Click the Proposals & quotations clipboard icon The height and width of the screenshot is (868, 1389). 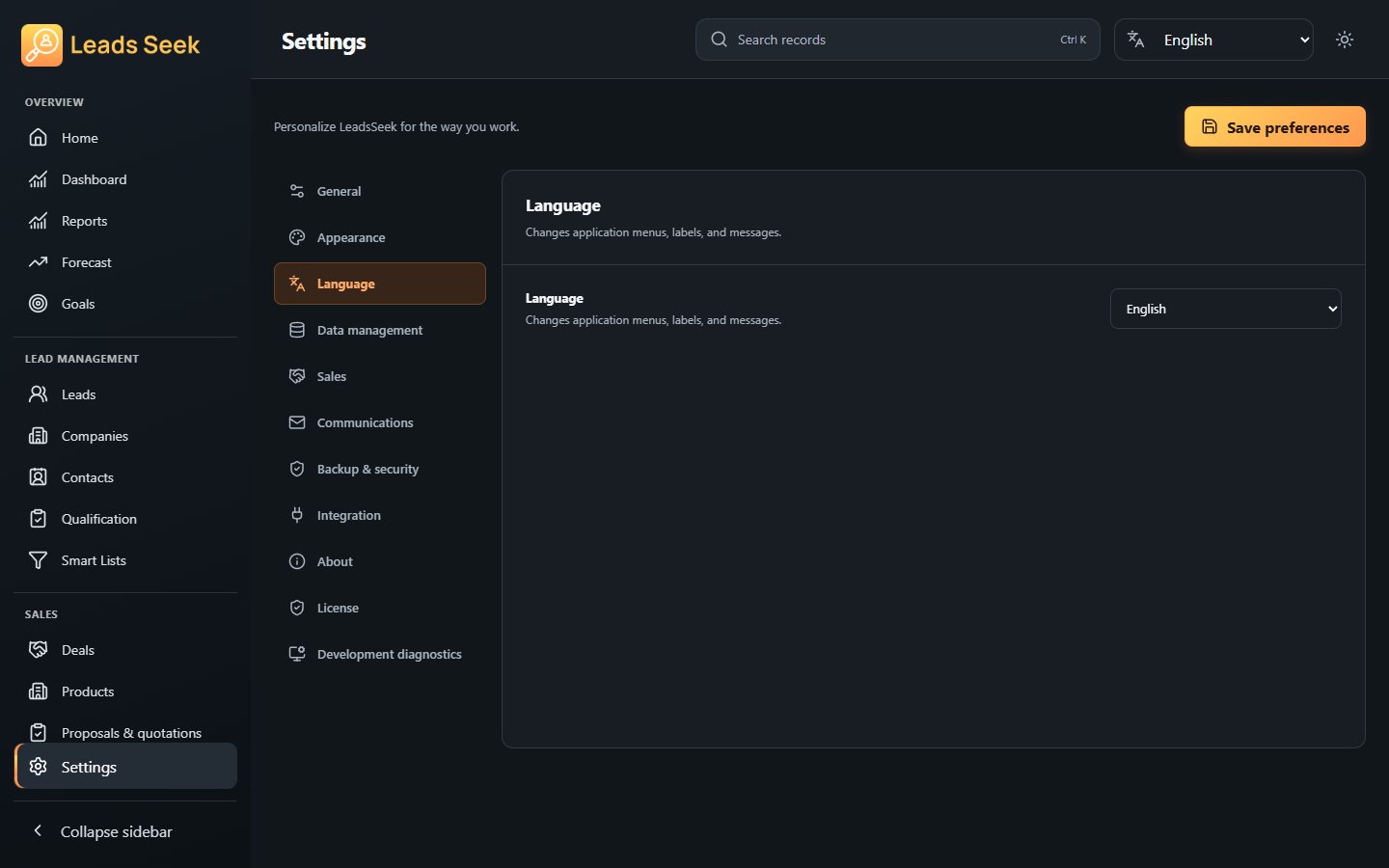pyautogui.click(x=39, y=733)
